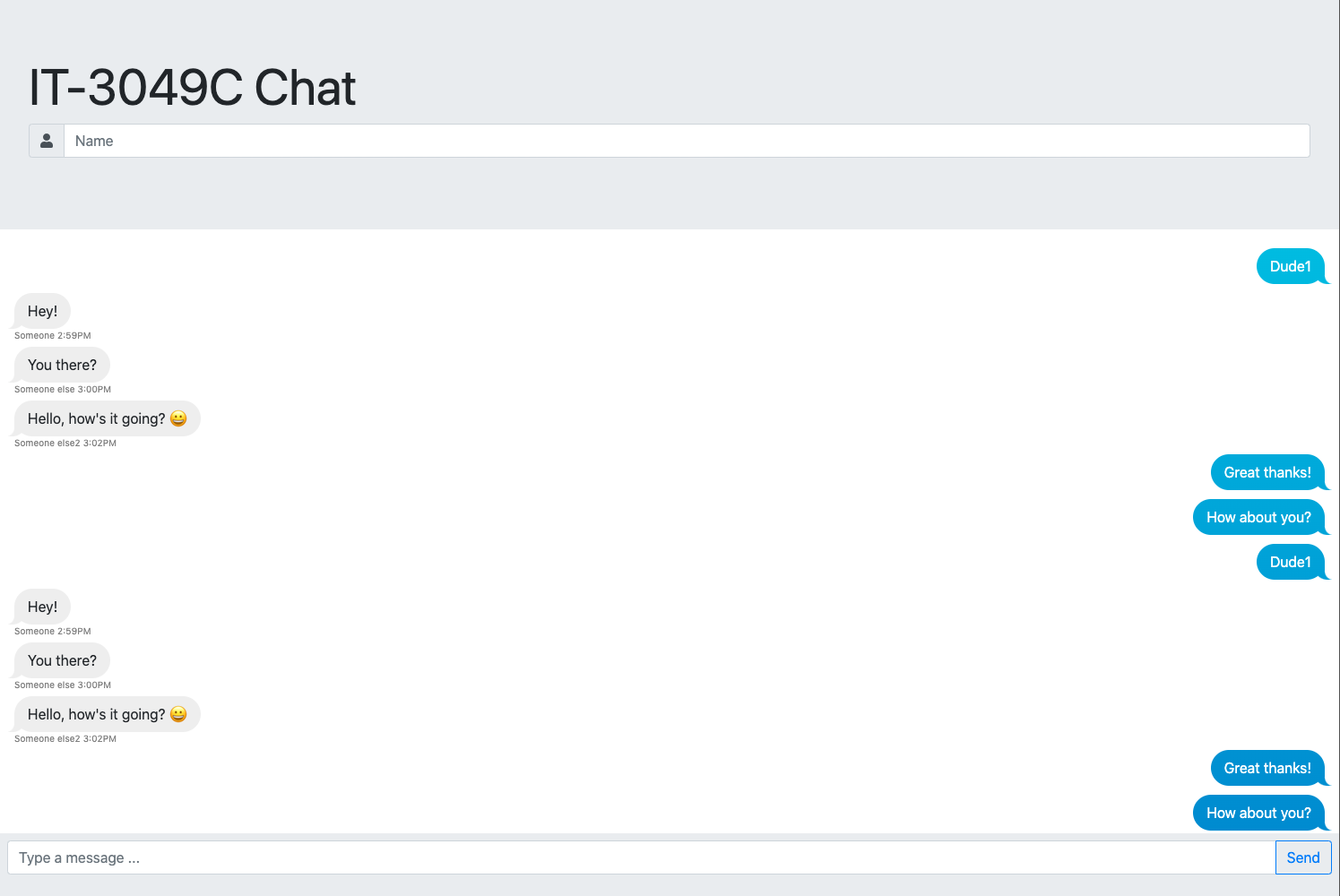
Task: Click the second Hey! message bubble
Action: tap(42, 607)
